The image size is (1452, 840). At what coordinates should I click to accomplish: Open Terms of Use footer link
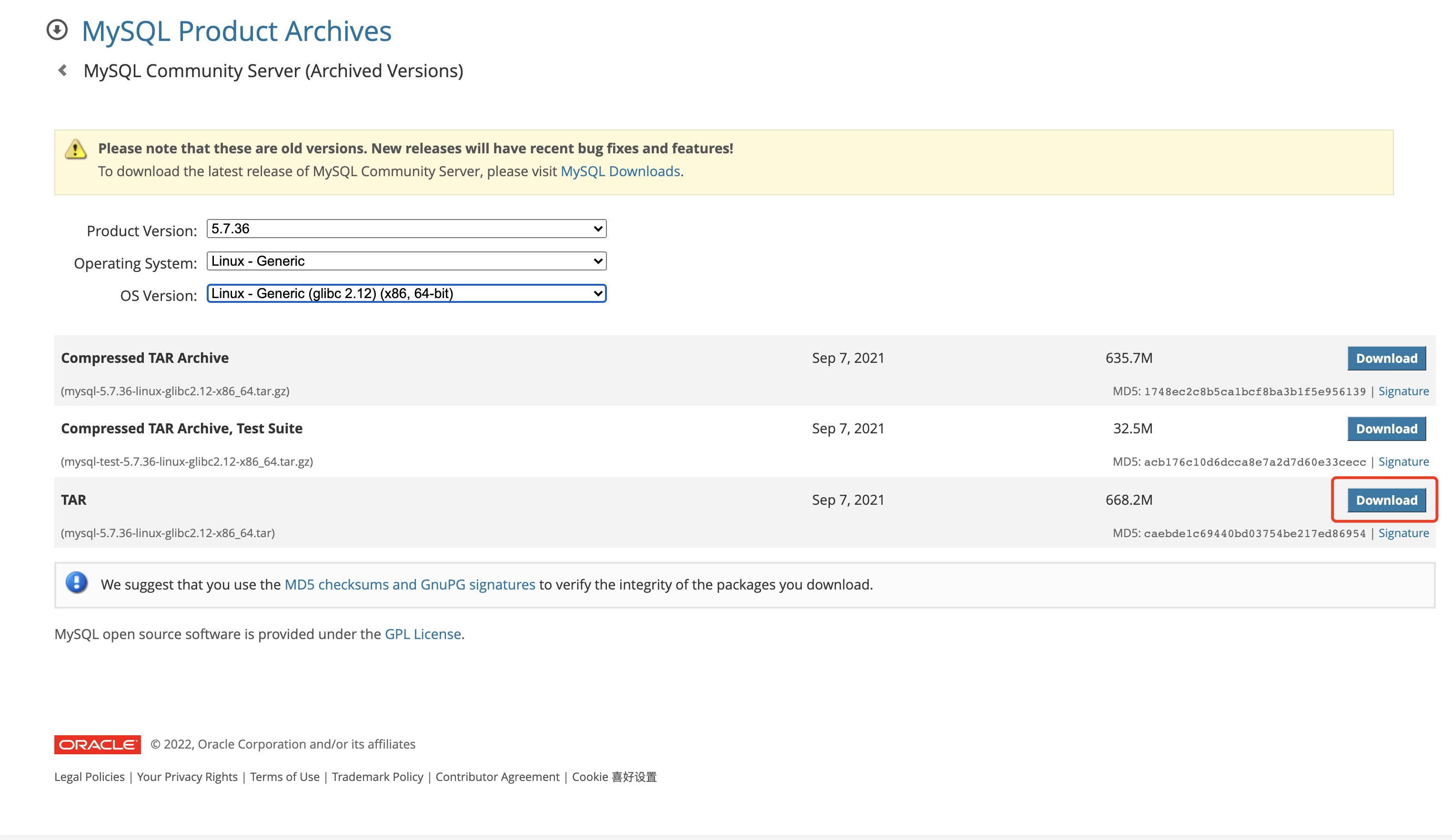click(285, 777)
